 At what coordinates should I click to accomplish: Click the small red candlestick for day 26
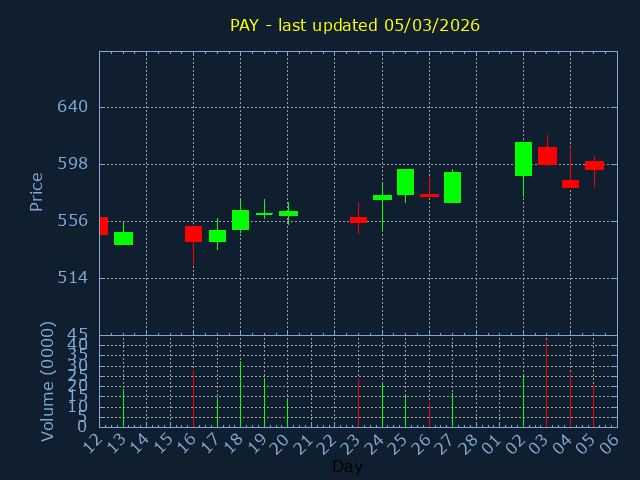pyautogui.click(x=429, y=195)
